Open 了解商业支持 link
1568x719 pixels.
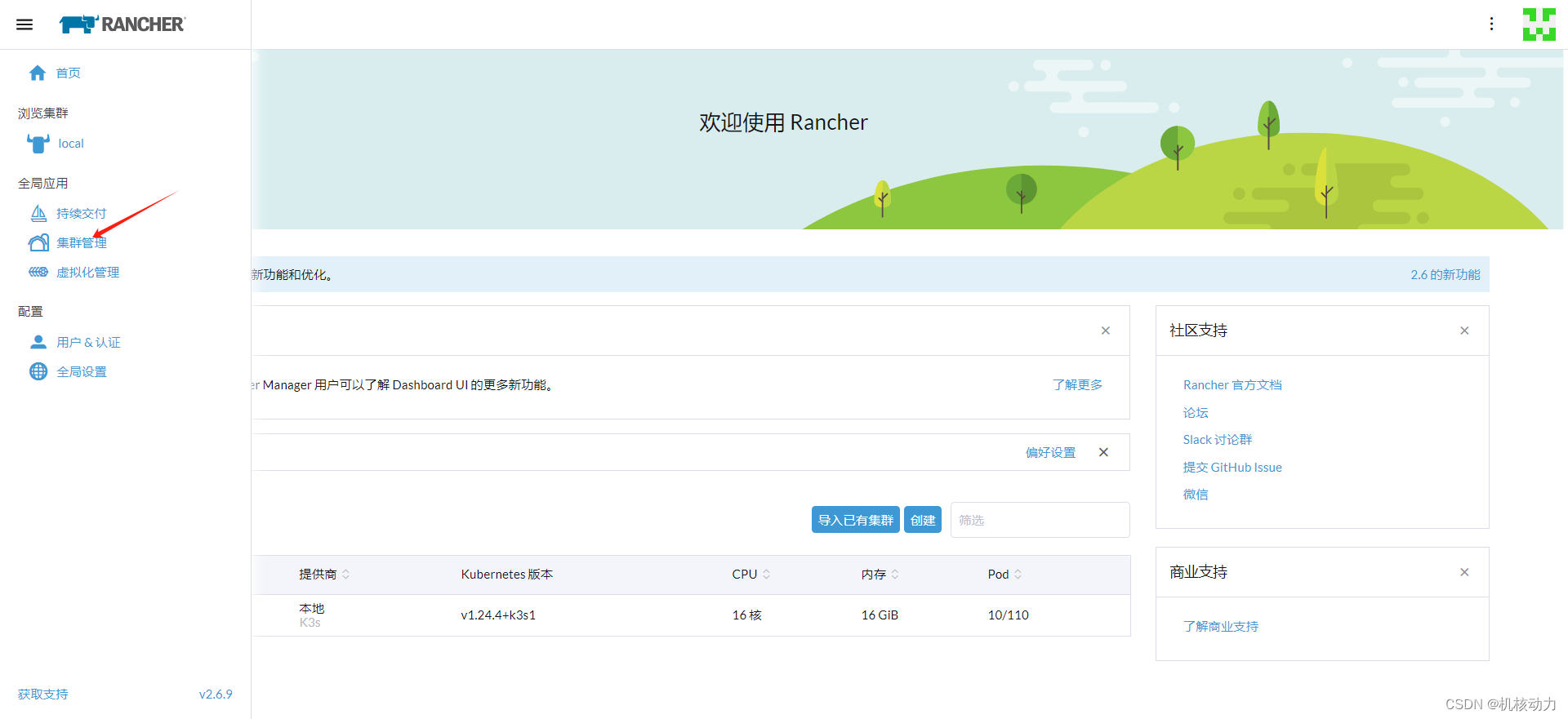point(1221,627)
